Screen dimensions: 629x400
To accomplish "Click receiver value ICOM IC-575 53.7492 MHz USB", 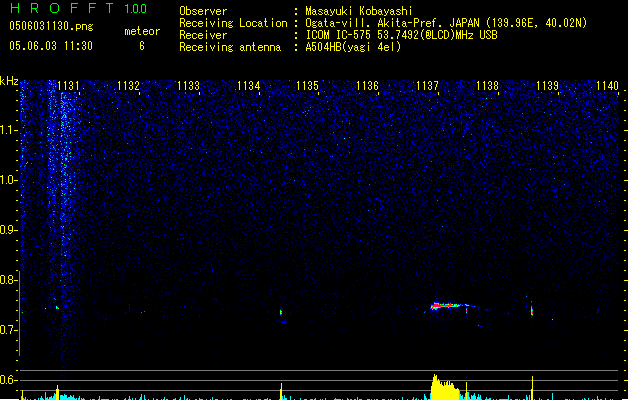I will coord(402,35).
